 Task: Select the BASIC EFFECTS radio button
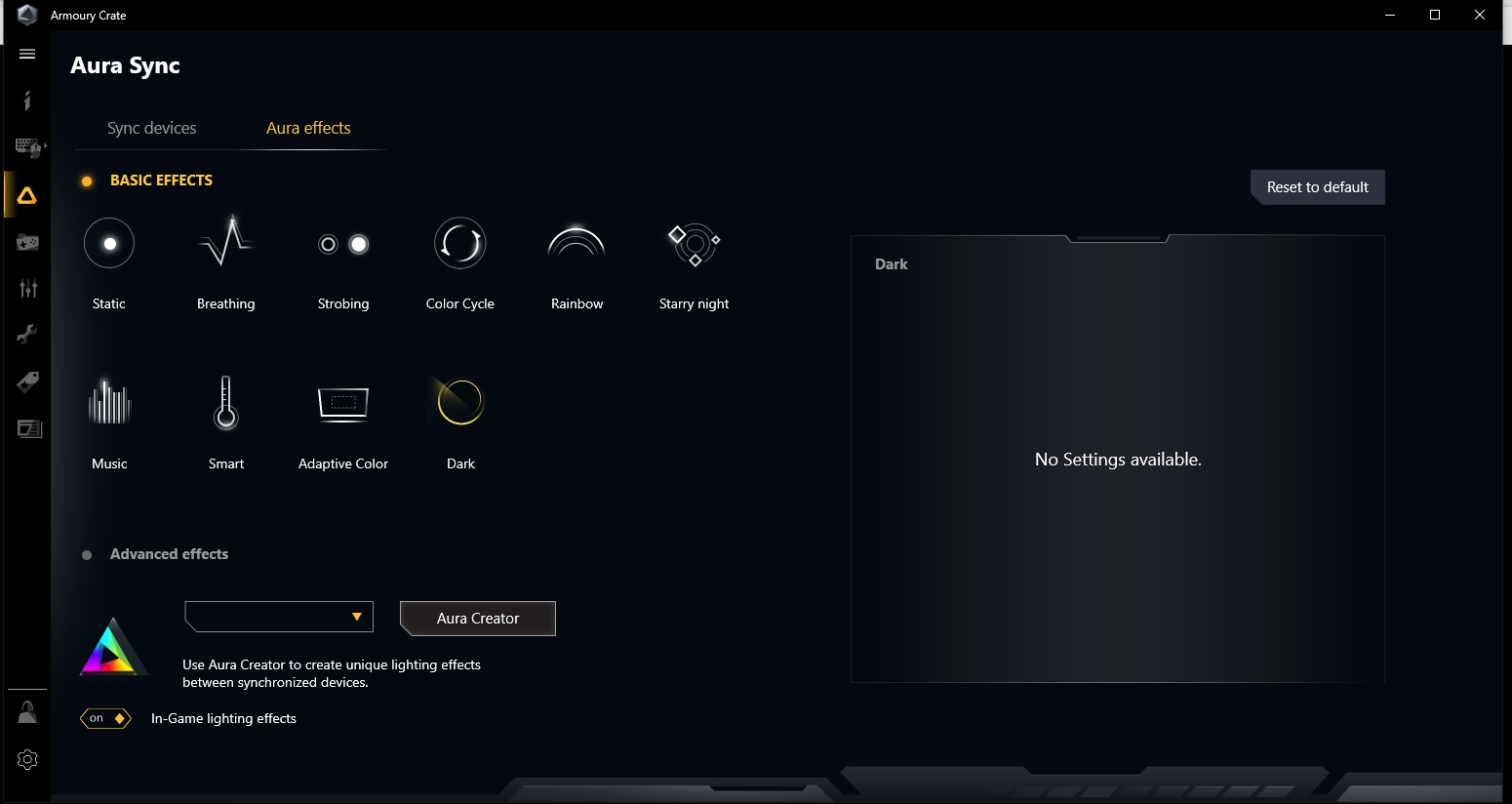pos(87,181)
